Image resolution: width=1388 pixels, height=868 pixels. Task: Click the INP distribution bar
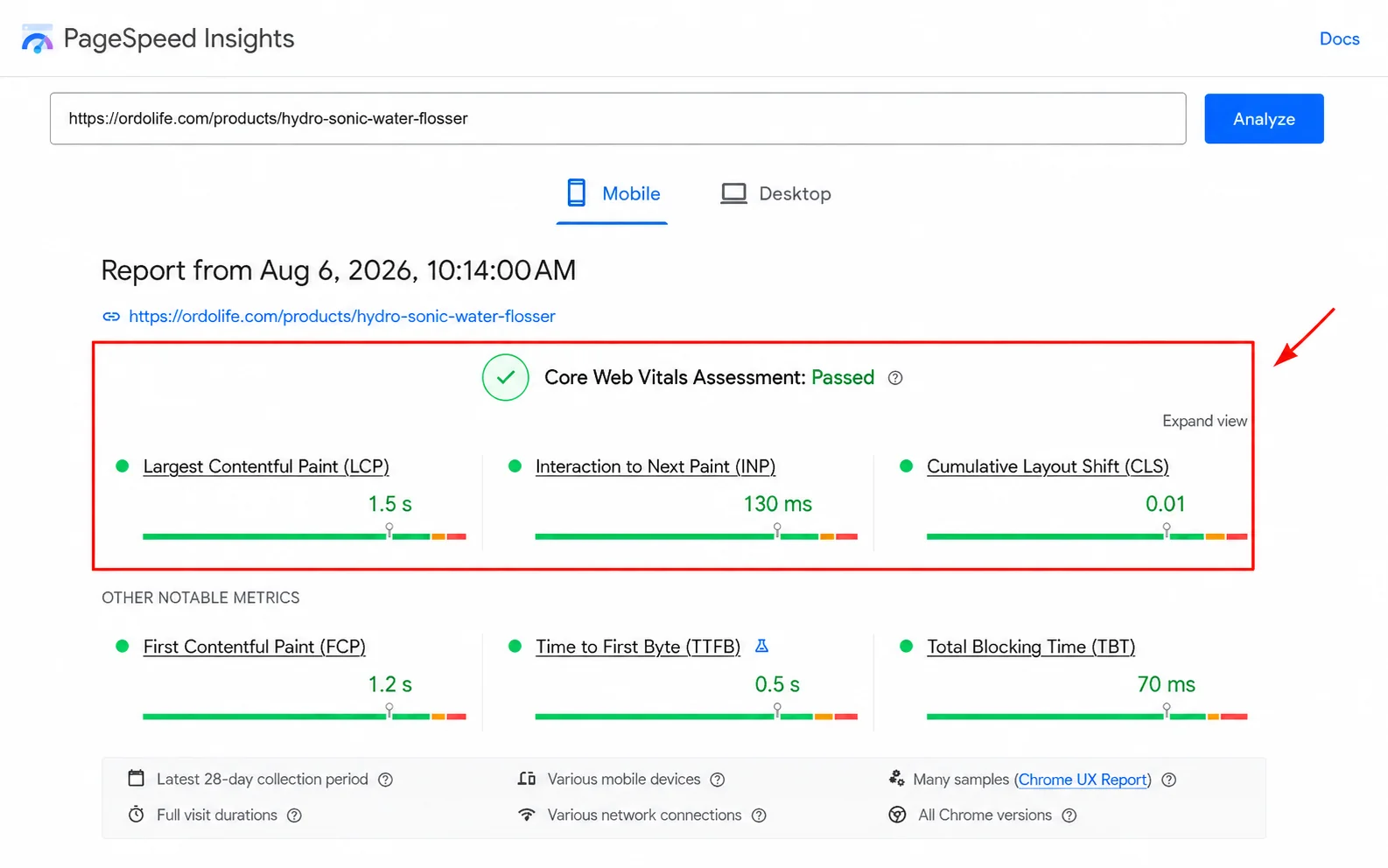(696, 536)
